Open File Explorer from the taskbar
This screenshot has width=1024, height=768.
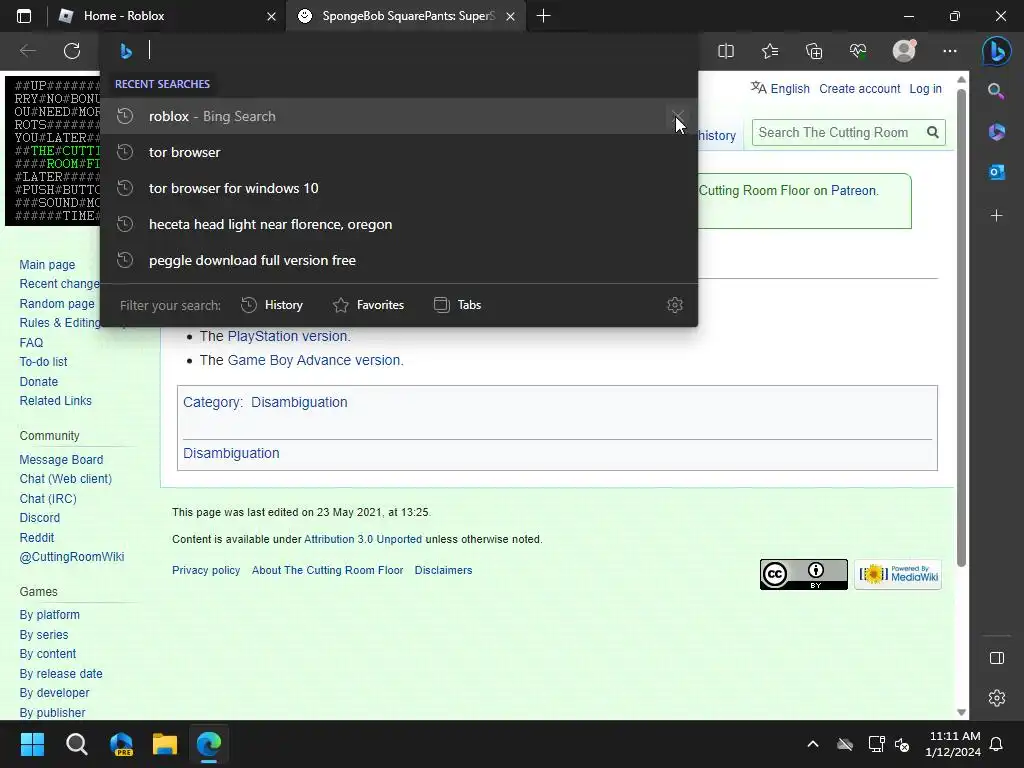(x=165, y=744)
